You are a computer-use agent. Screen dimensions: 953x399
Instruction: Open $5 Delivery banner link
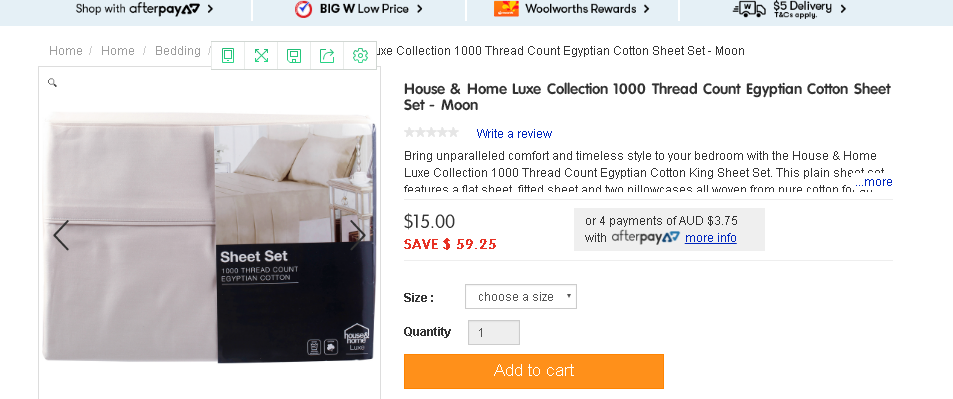click(x=790, y=9)
